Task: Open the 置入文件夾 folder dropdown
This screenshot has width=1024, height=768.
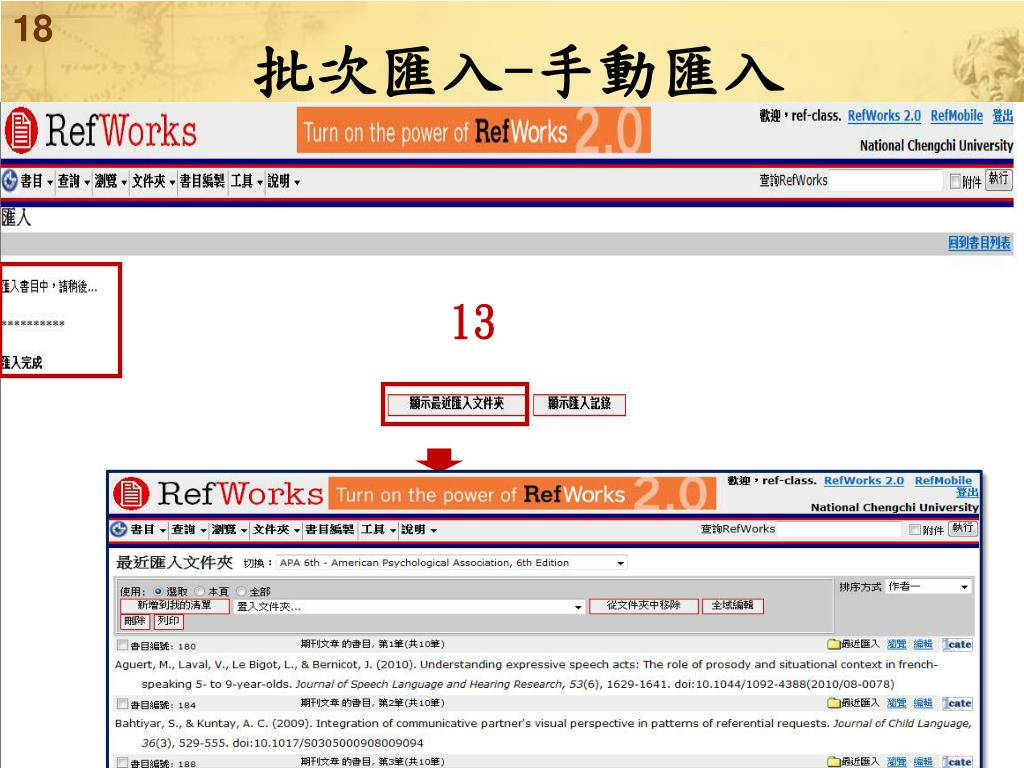Action: coord(409,607)
